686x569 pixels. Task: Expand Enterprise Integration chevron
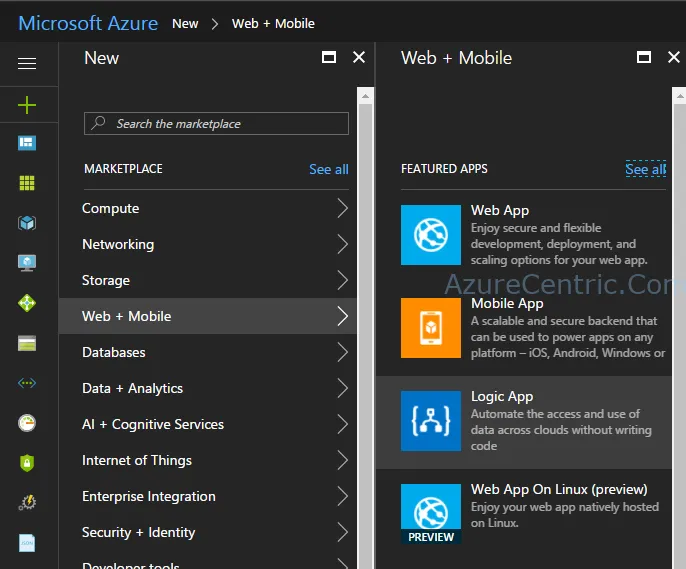pyautogui.click(x=343, y=496)
